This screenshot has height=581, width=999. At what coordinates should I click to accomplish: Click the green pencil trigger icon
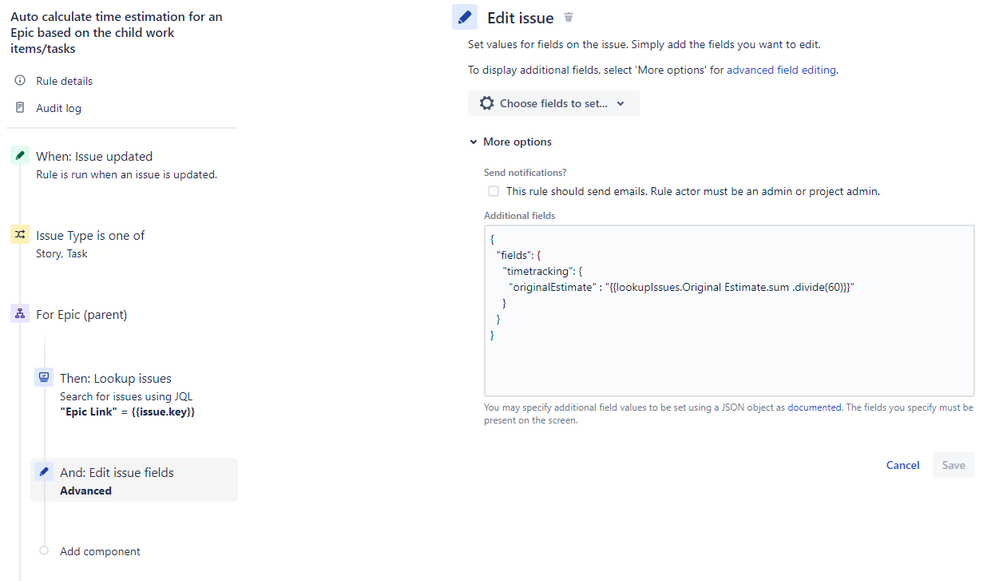20,155
